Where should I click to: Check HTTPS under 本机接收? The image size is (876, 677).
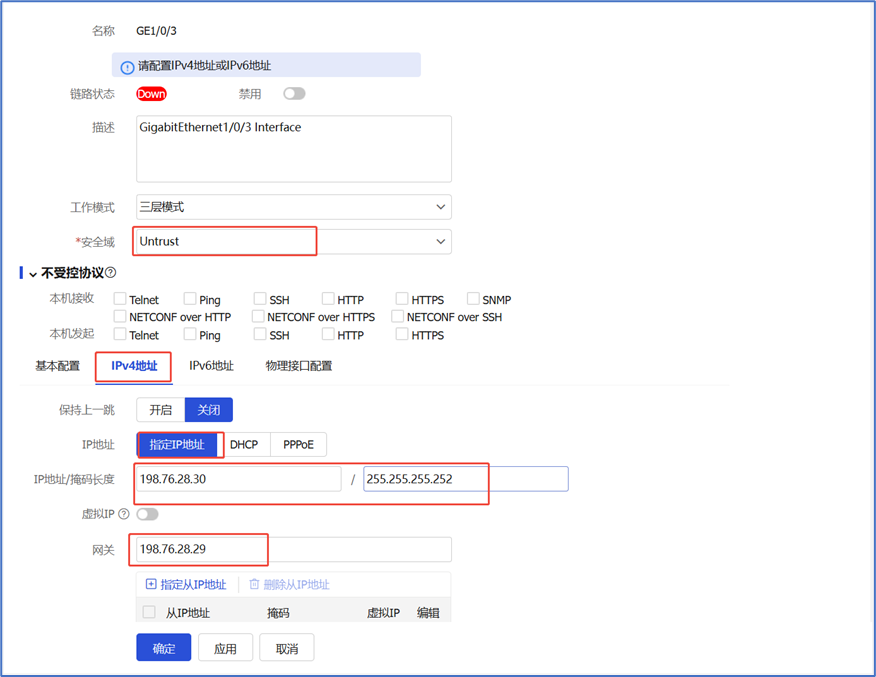coord(402,299)
